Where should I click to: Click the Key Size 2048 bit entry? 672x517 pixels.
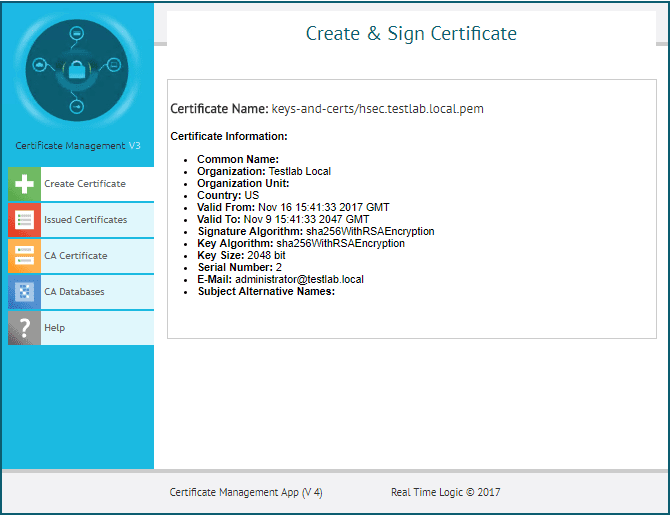(241, 255)
